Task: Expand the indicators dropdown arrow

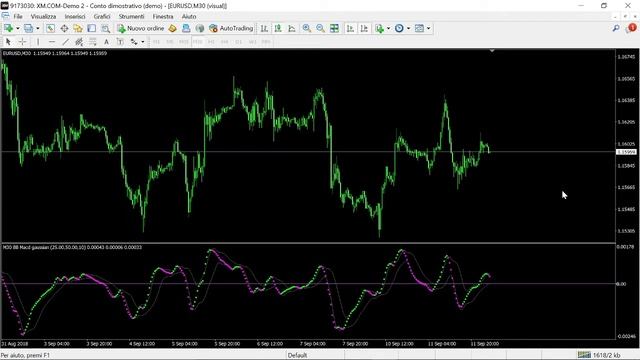Action: (388, 28)
